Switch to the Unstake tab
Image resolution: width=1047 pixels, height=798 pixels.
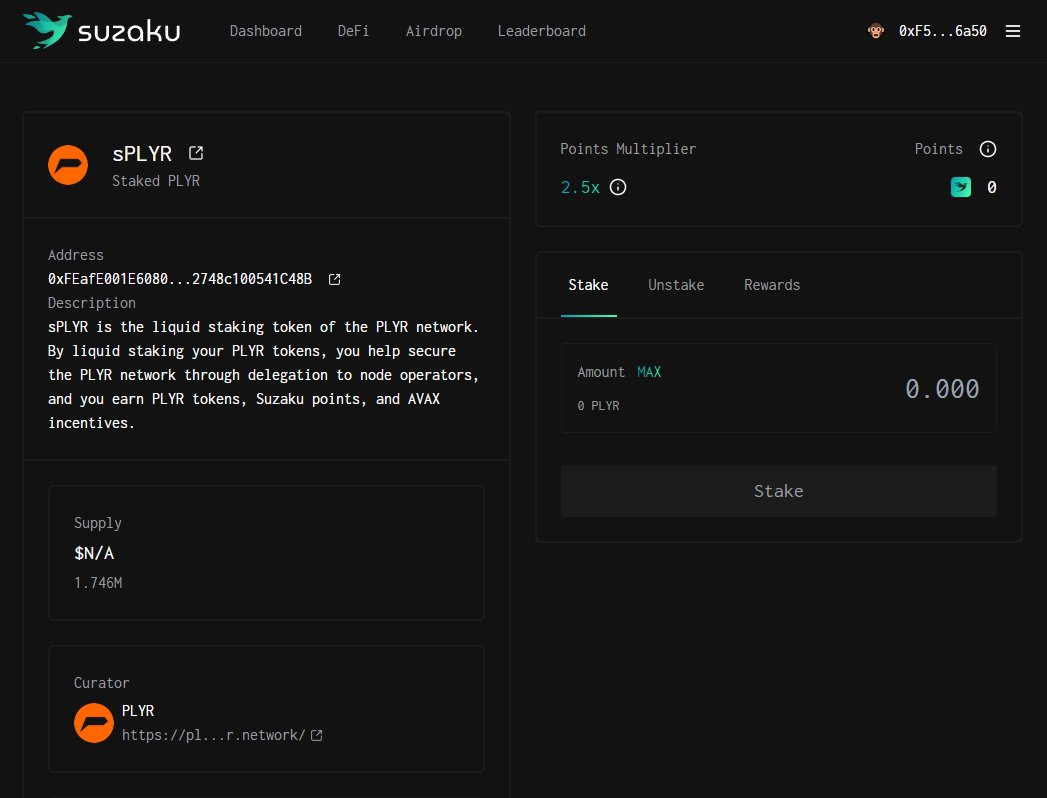pyautogui.click(x=676, y=285)
